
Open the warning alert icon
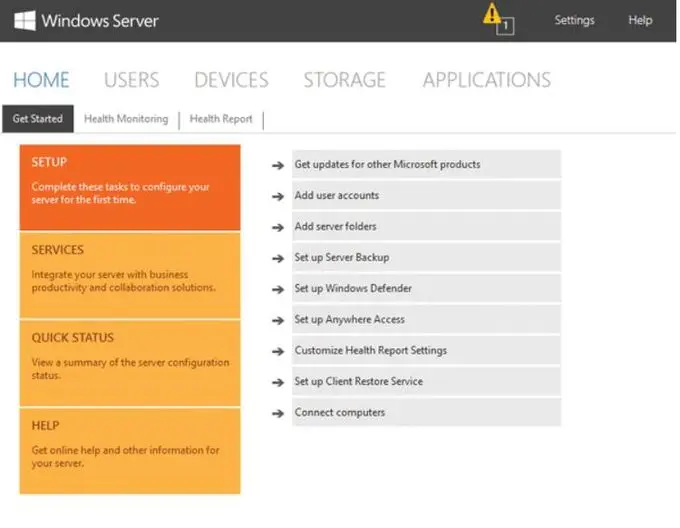pos(492,13)
